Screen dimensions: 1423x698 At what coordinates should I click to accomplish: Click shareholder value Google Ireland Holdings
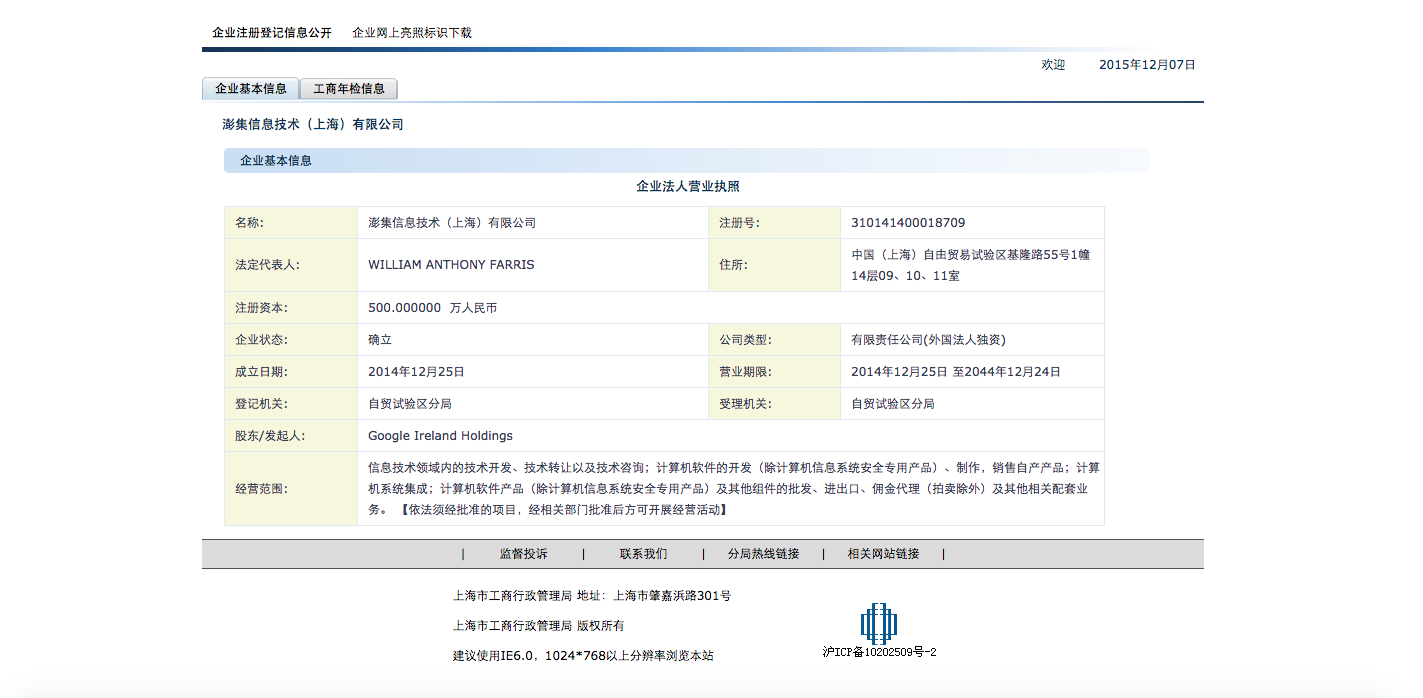pos(440,436)
